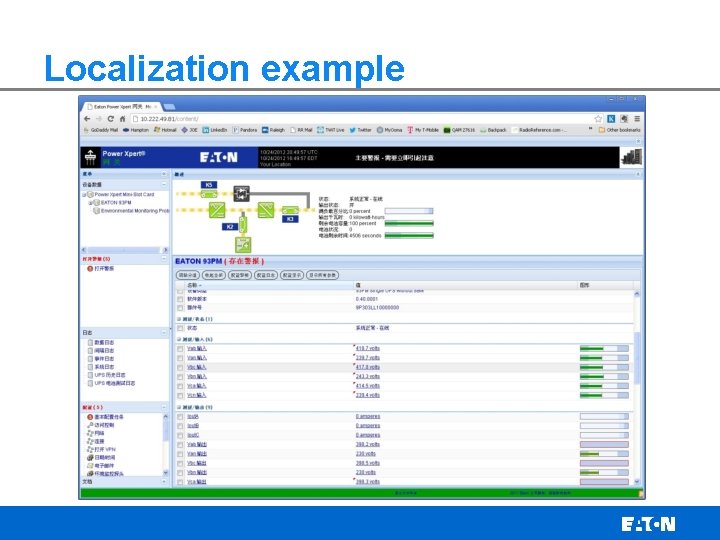The image size is (720, 540).
Task: Click the second pill button in the toolbar
Action: [x=214, y=275]
